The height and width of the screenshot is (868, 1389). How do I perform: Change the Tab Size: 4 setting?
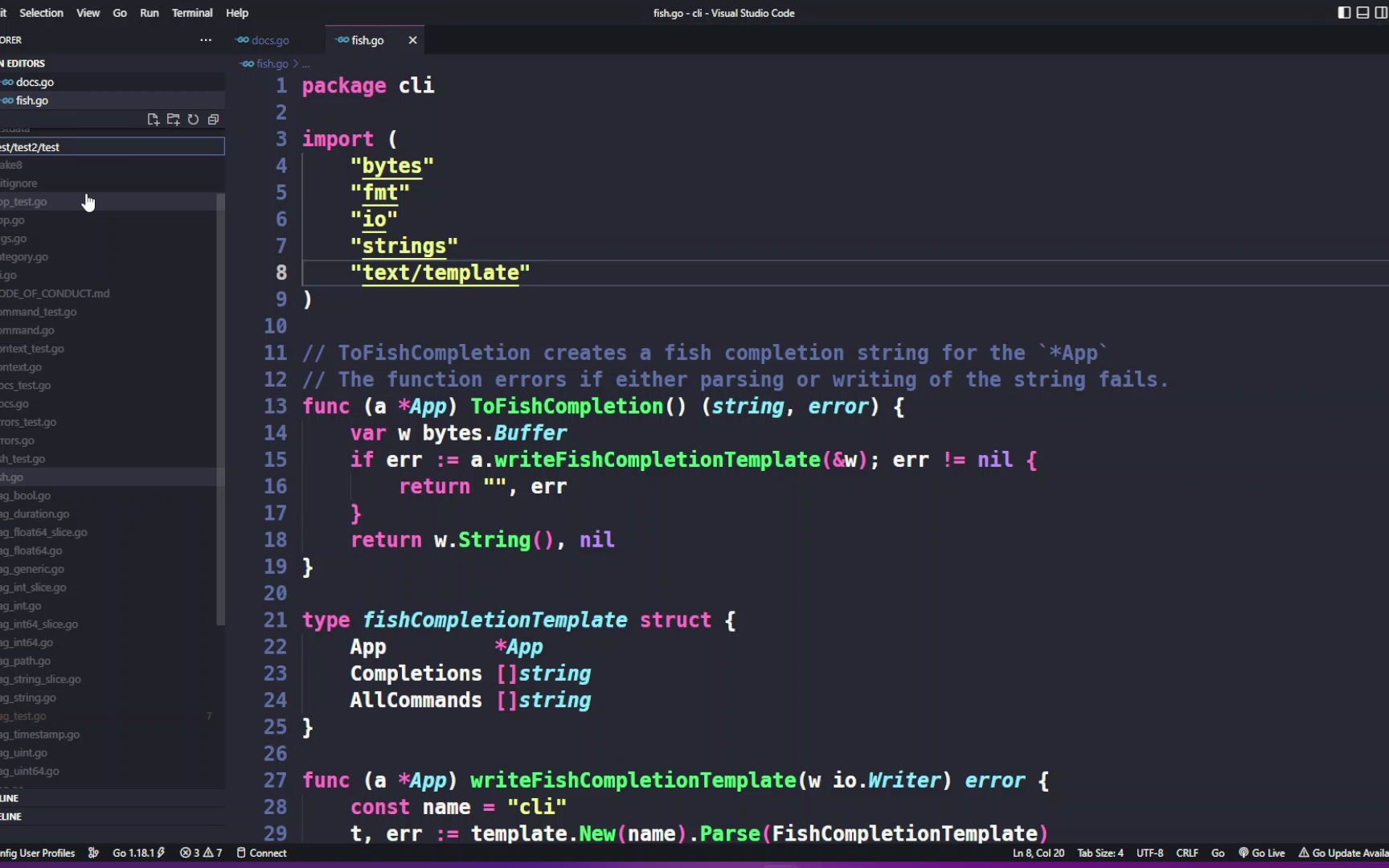(x=1100, y=853)
